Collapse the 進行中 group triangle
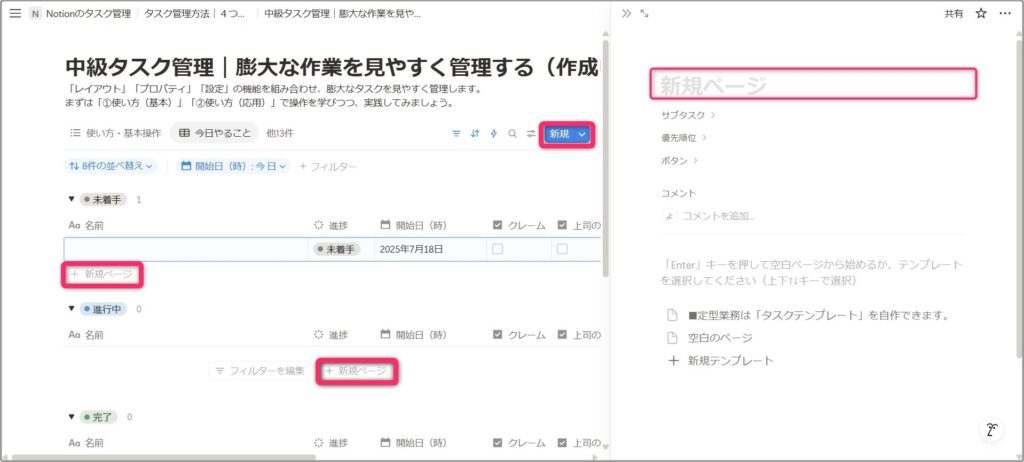 [x=71, y=308]
